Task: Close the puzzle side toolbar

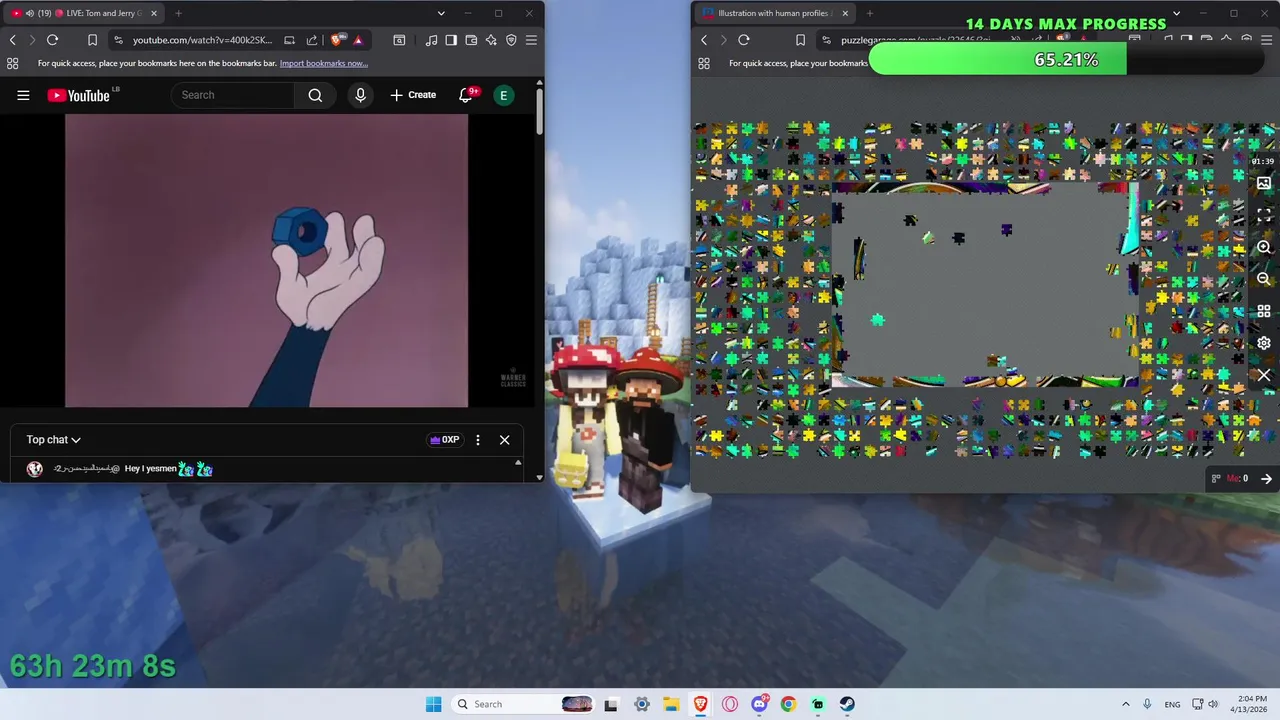Action: tap(1264, 376)
